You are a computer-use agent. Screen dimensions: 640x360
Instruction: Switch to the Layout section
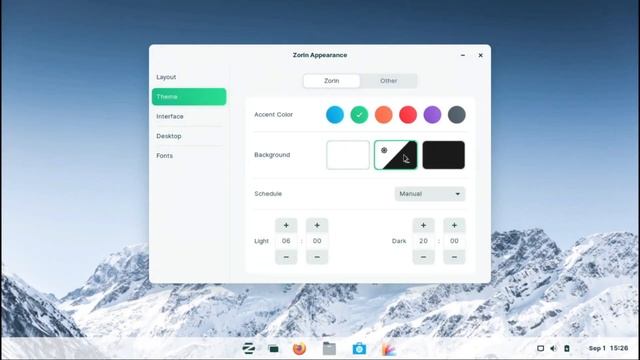point(189,77)
